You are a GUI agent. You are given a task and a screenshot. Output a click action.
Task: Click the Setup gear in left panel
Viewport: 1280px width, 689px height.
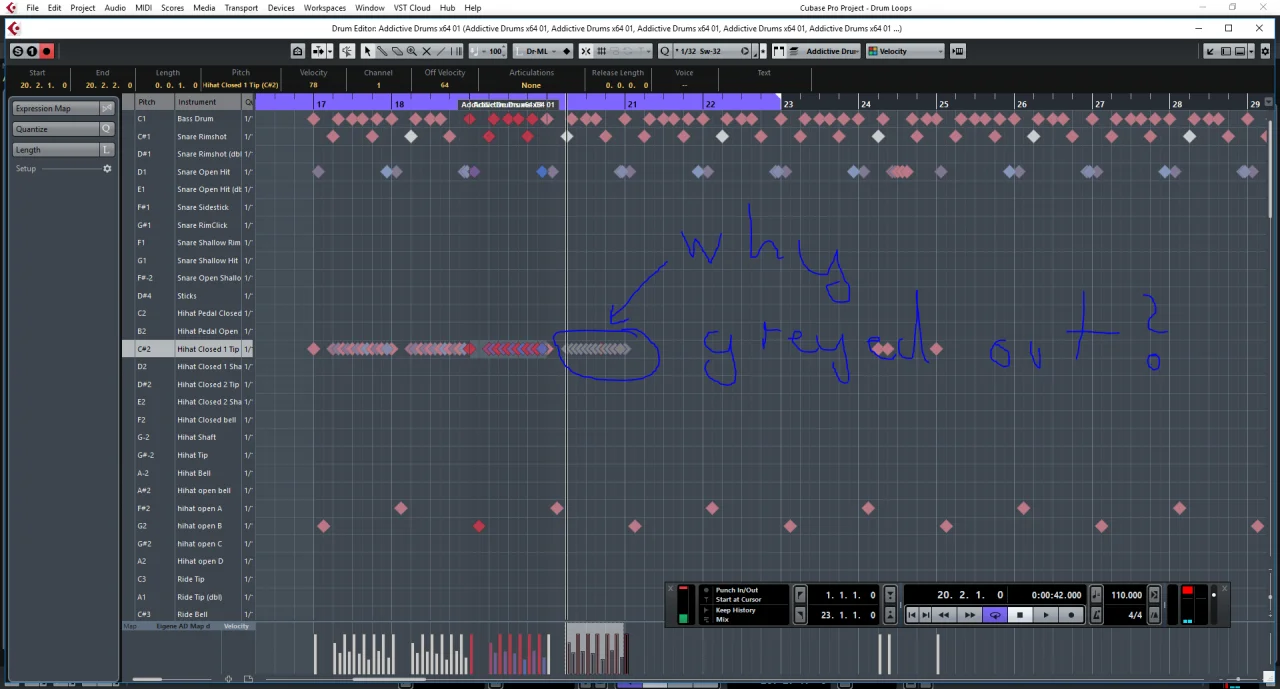[x=107, y=169]
